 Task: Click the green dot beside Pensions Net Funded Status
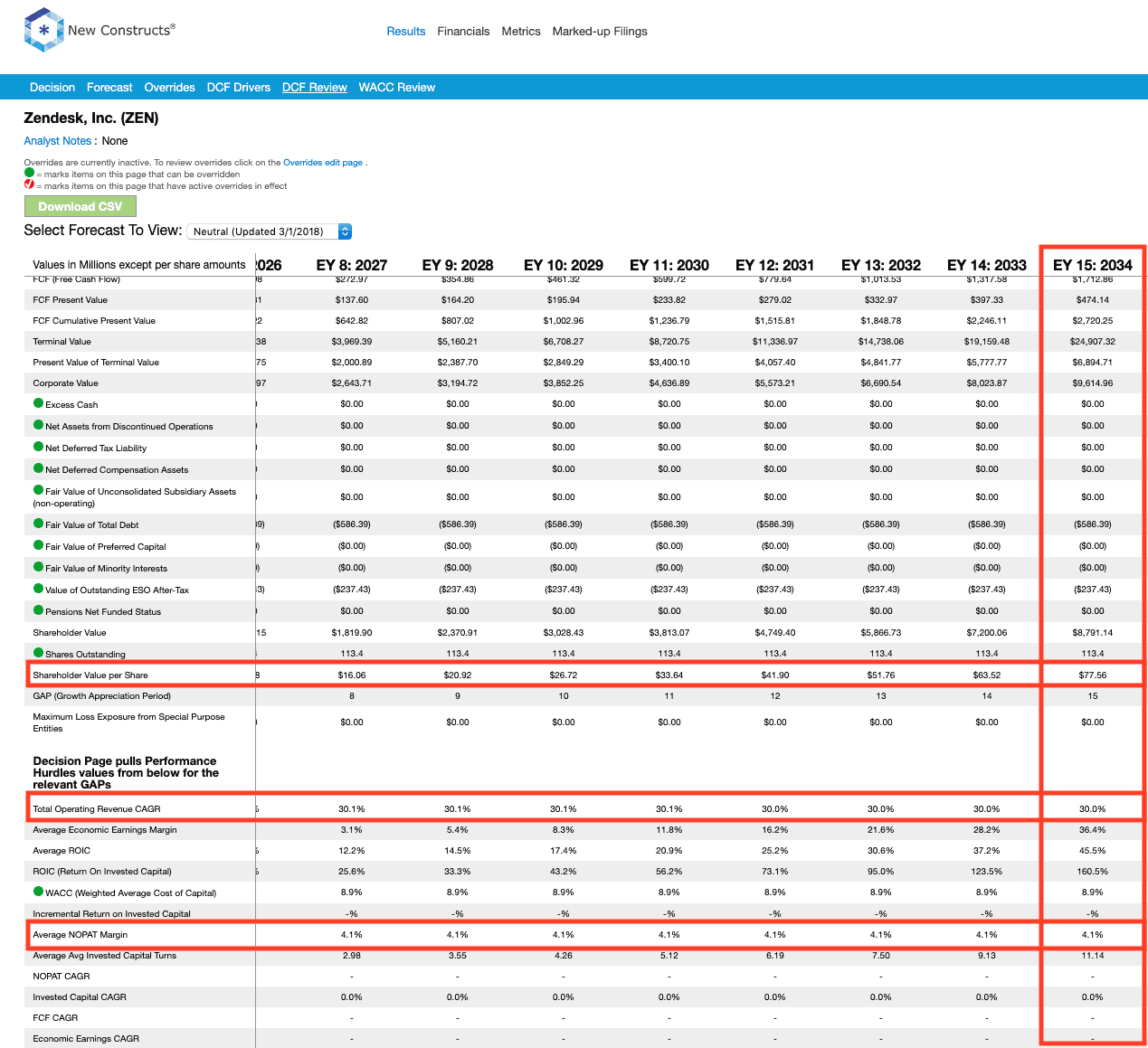[38, 610]
